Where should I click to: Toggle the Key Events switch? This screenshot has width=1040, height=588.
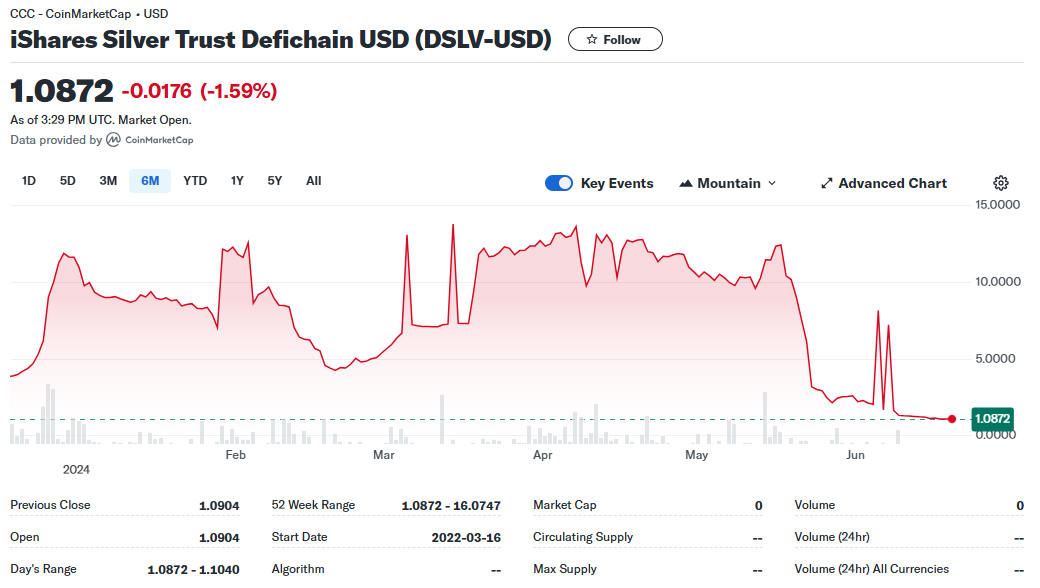(559, 183)
